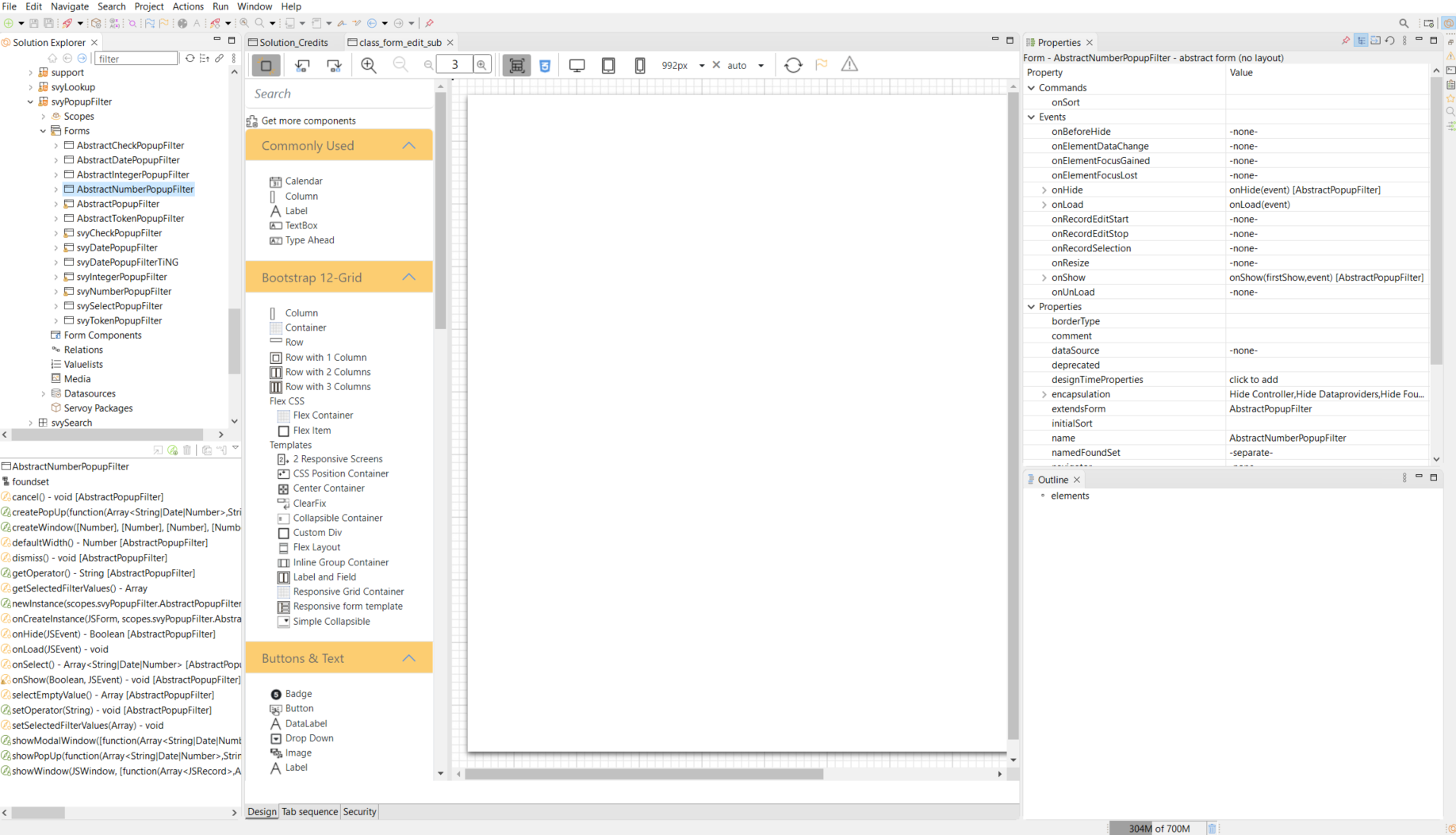Switch to the Security tab
Viewport: 1456px width, 835px height.
[359, 811]
